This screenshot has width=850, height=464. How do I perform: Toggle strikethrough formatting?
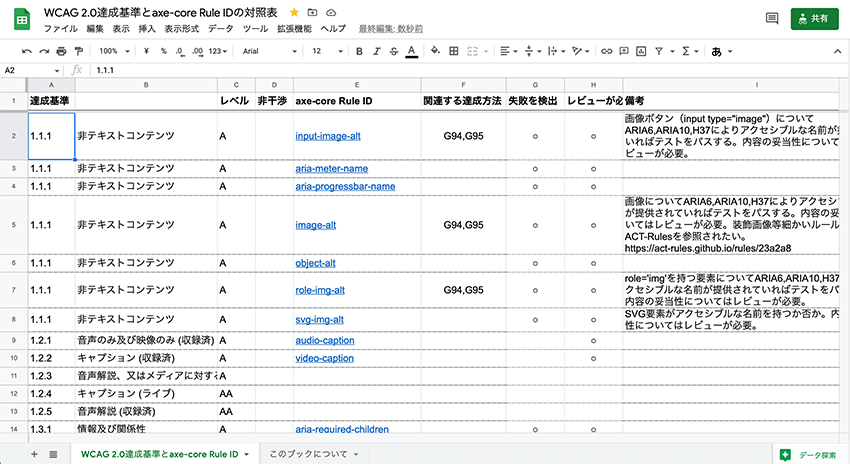pos(394,51)
